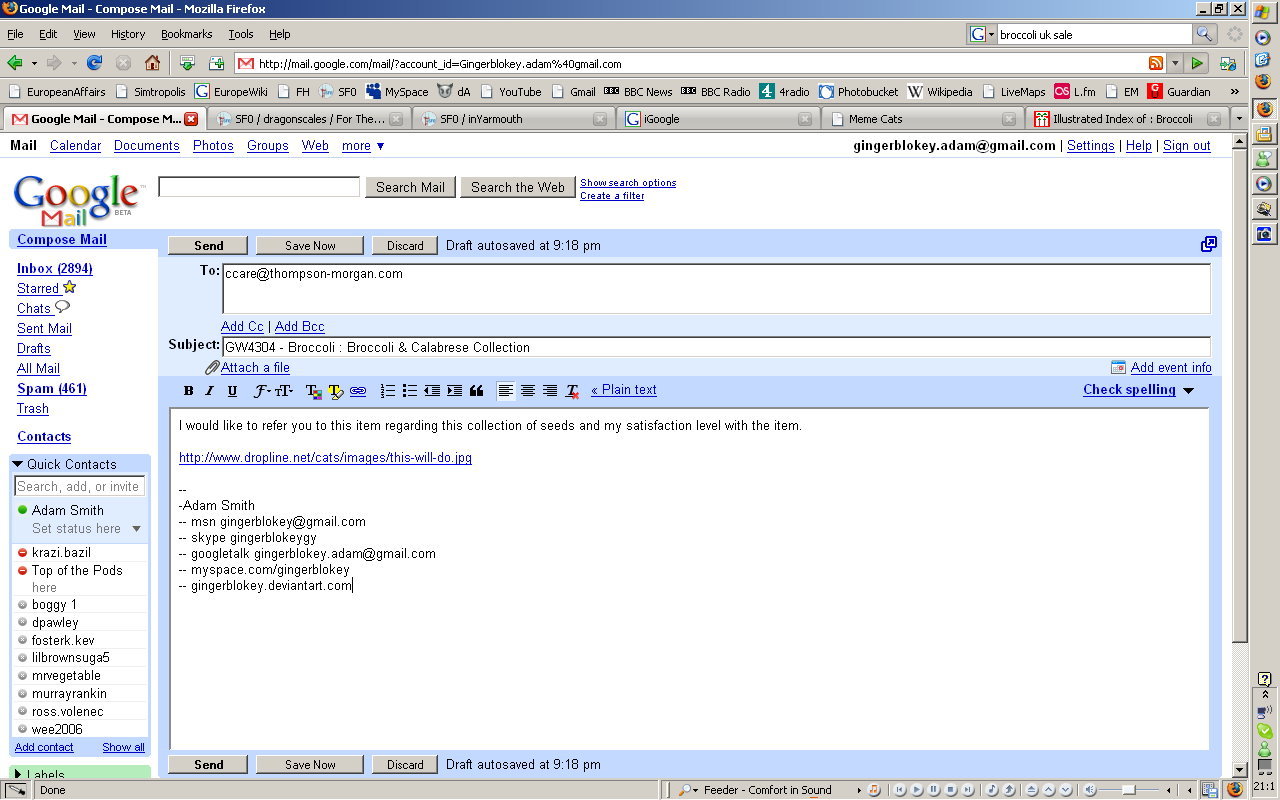Screen dimensions: 1280x800
Task: Remove formatting from selected text
Action: [x=572, y=391]
